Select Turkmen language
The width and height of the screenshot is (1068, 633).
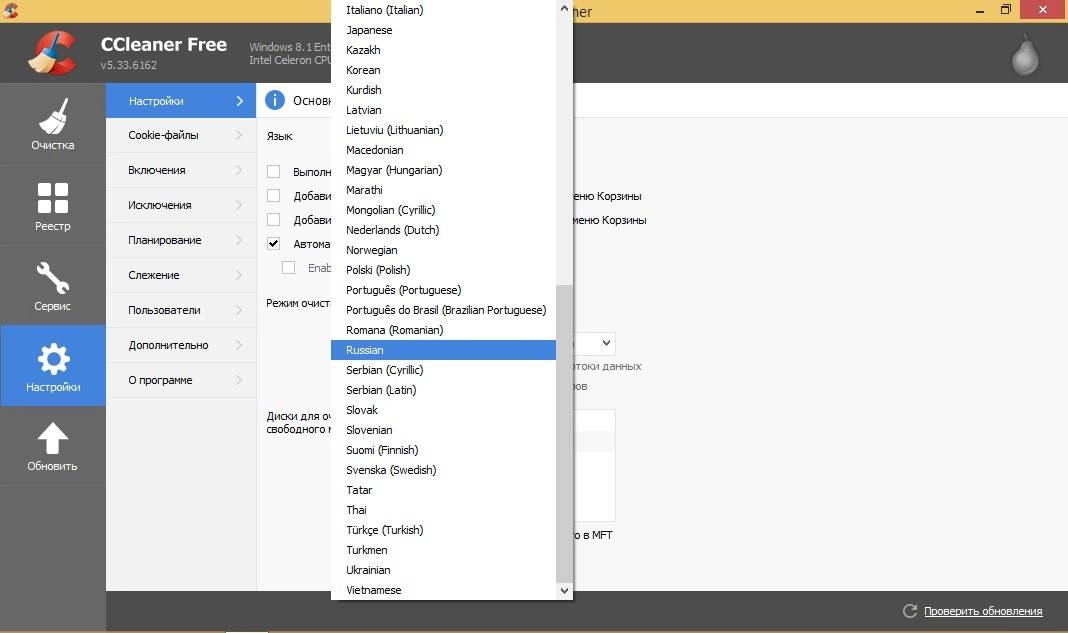coord(443,550)
